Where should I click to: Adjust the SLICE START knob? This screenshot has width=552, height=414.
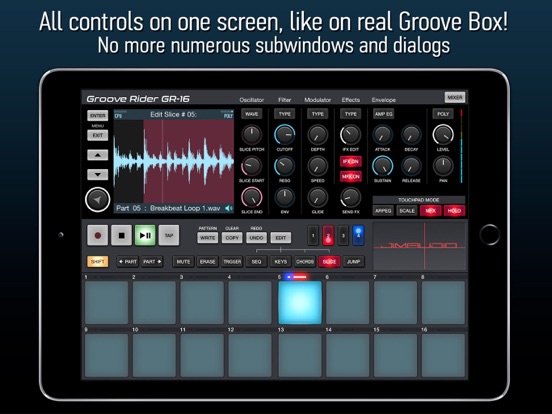(251, 166)
